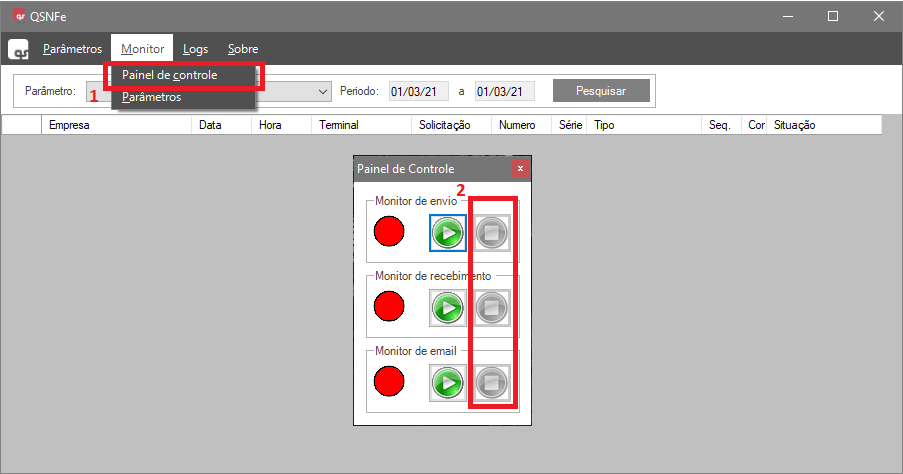Open the Parâmetros menu
The image size is (903, 474).
click(72, 49)
